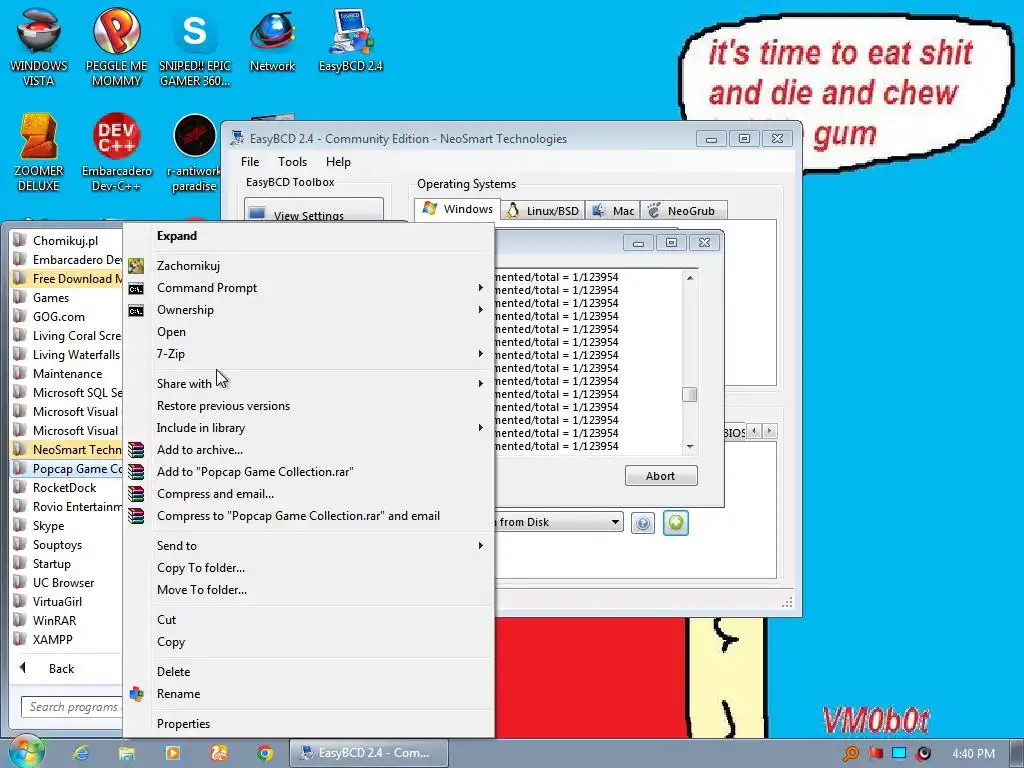This screenshot has height=768, width=1024.
Task: Select the Windows operating systems tab
Action: pos(457,209)
